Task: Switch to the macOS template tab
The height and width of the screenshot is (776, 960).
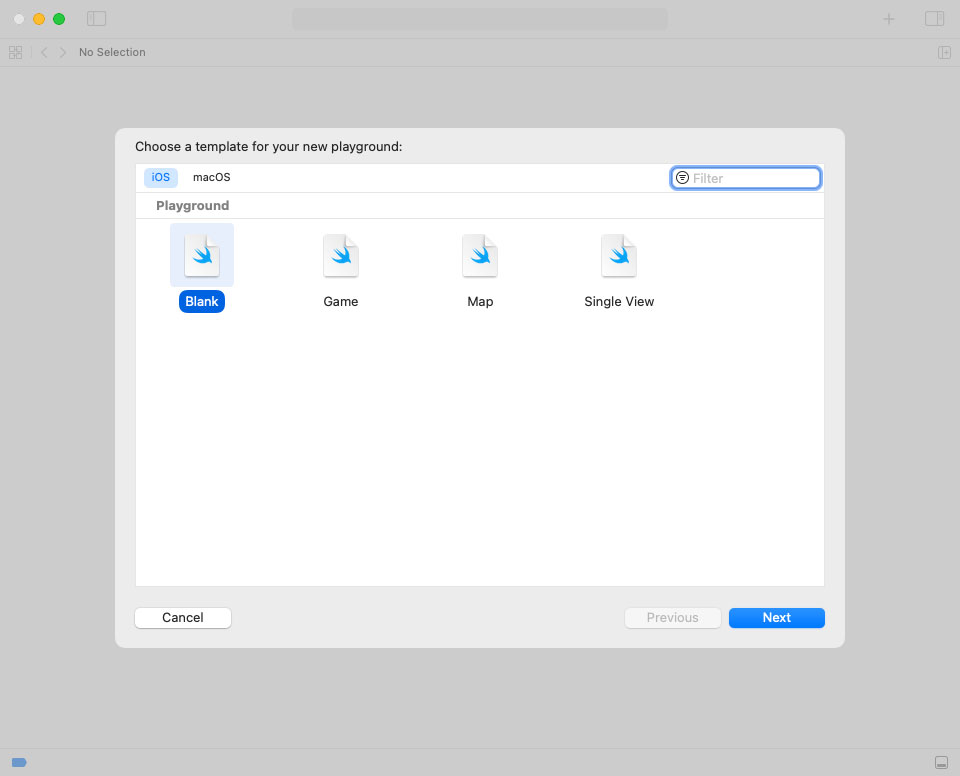Action: click(x=211, y=177)
